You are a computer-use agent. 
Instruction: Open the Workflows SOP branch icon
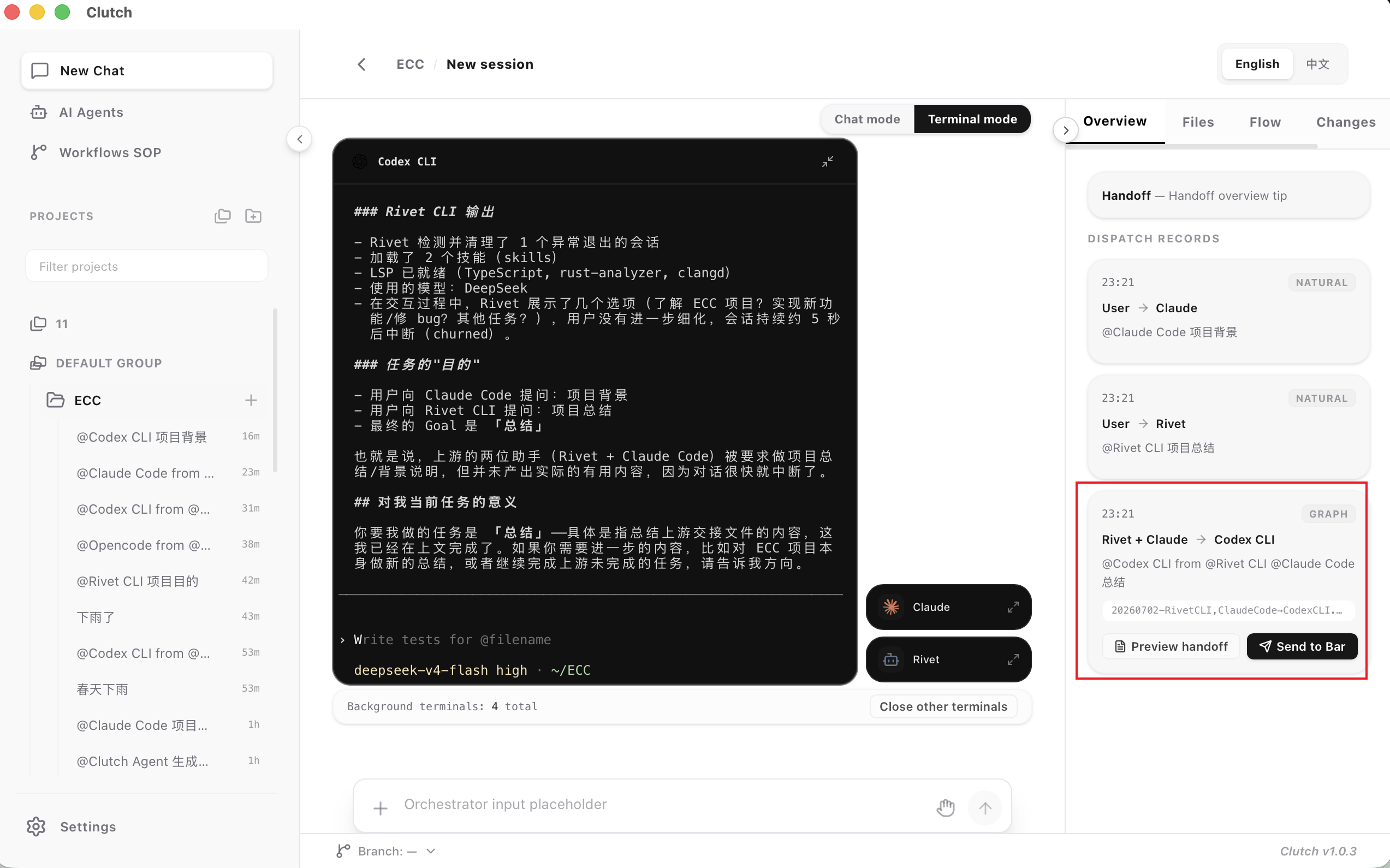click(x=38, y=152)
